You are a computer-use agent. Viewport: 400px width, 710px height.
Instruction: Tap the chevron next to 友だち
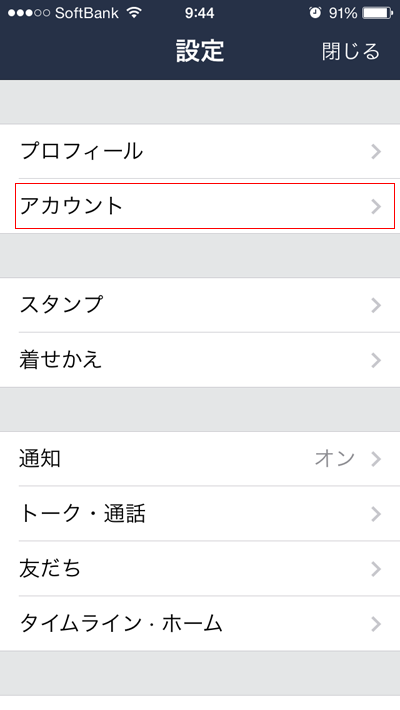[376, 569]
